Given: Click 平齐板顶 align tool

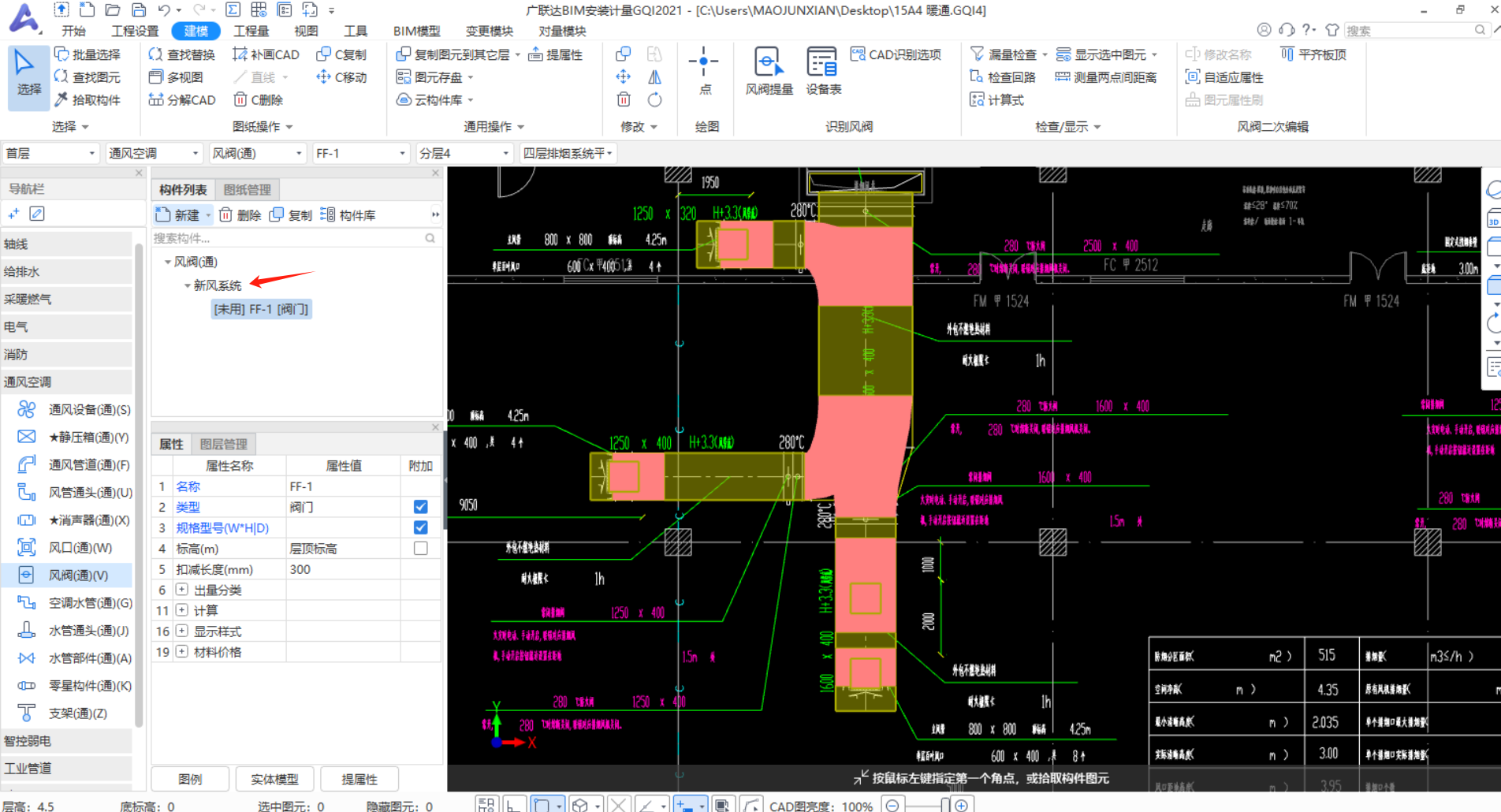Looking at the screenshot, I should pos(1313,54).
